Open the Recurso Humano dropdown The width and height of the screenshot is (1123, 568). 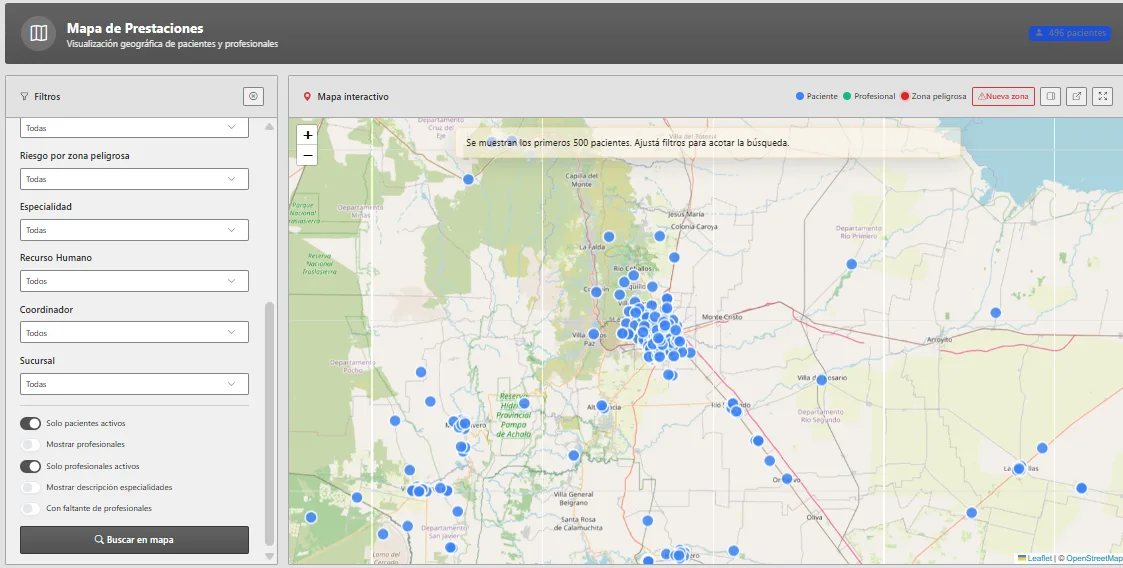pyautogui.click(x=134, y=281)
